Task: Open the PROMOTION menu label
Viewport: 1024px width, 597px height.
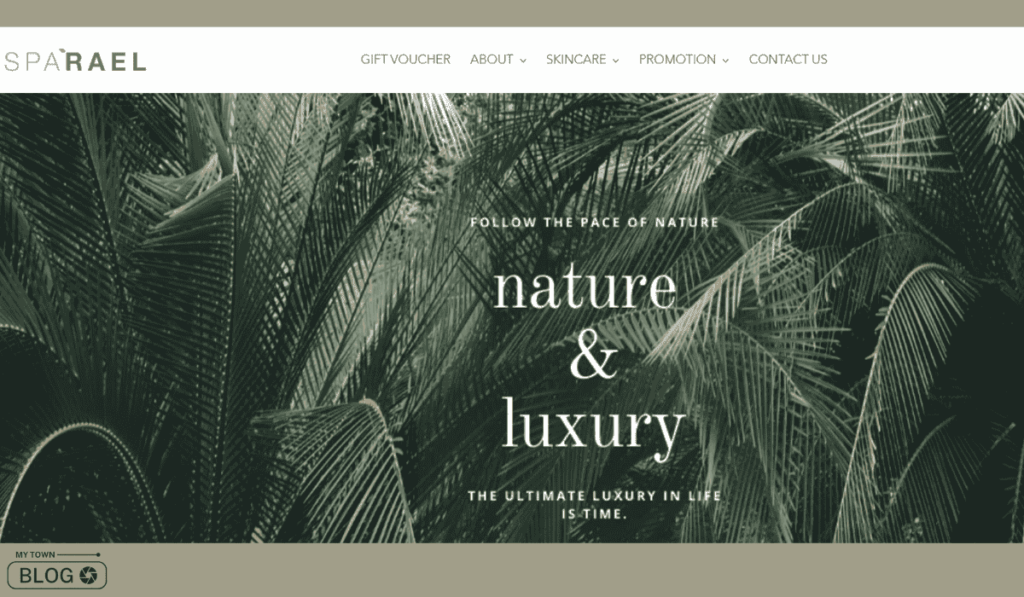Action: (677, 59)
